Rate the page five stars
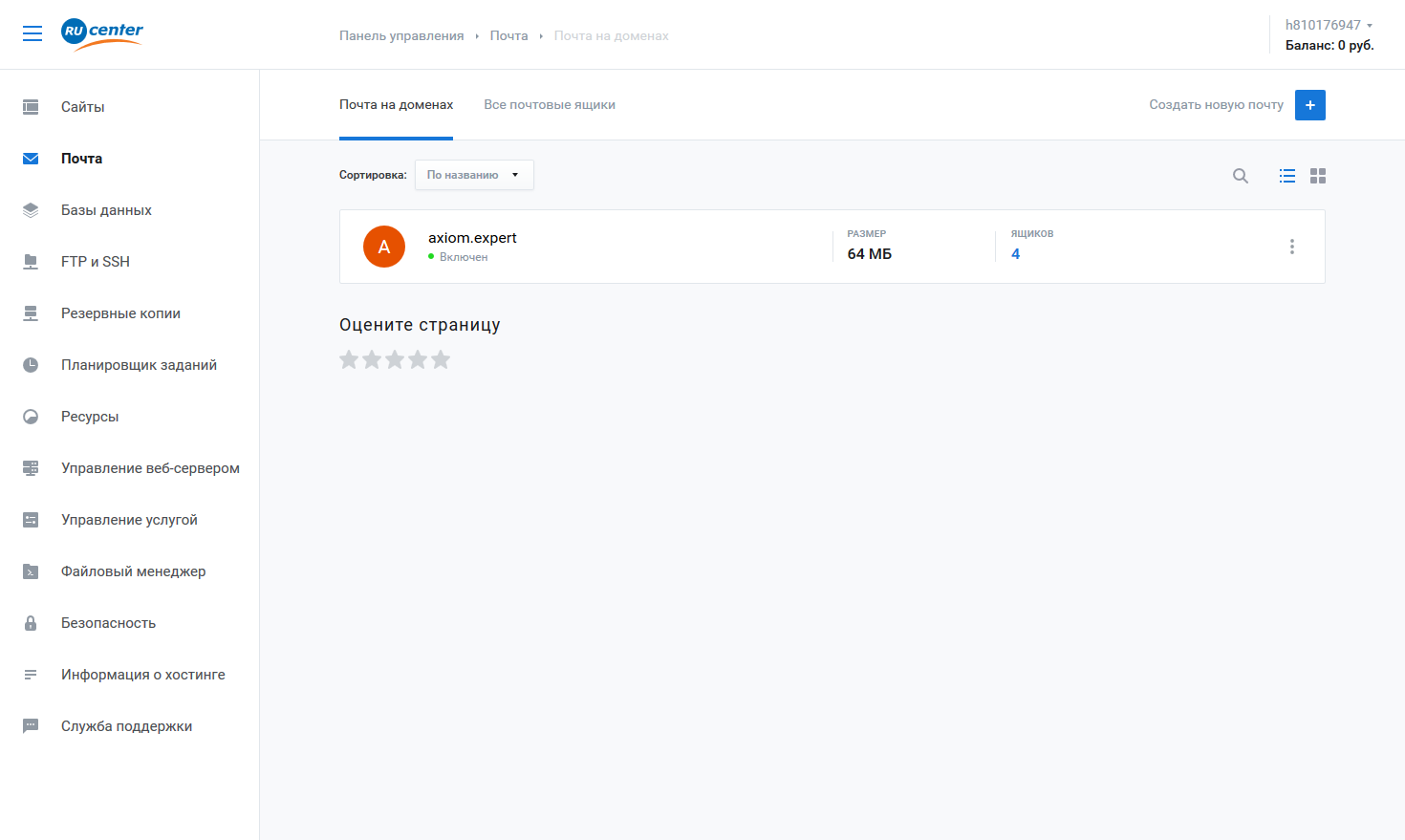 pos(441,359)
